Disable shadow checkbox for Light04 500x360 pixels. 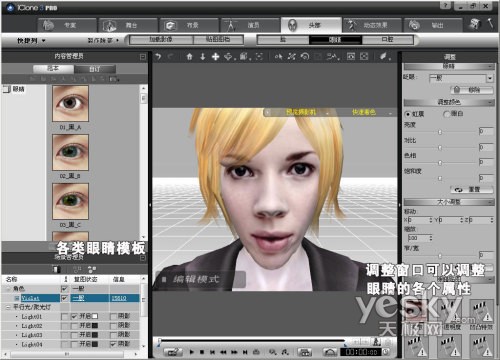pyautogui.click(x=113, y=344)
